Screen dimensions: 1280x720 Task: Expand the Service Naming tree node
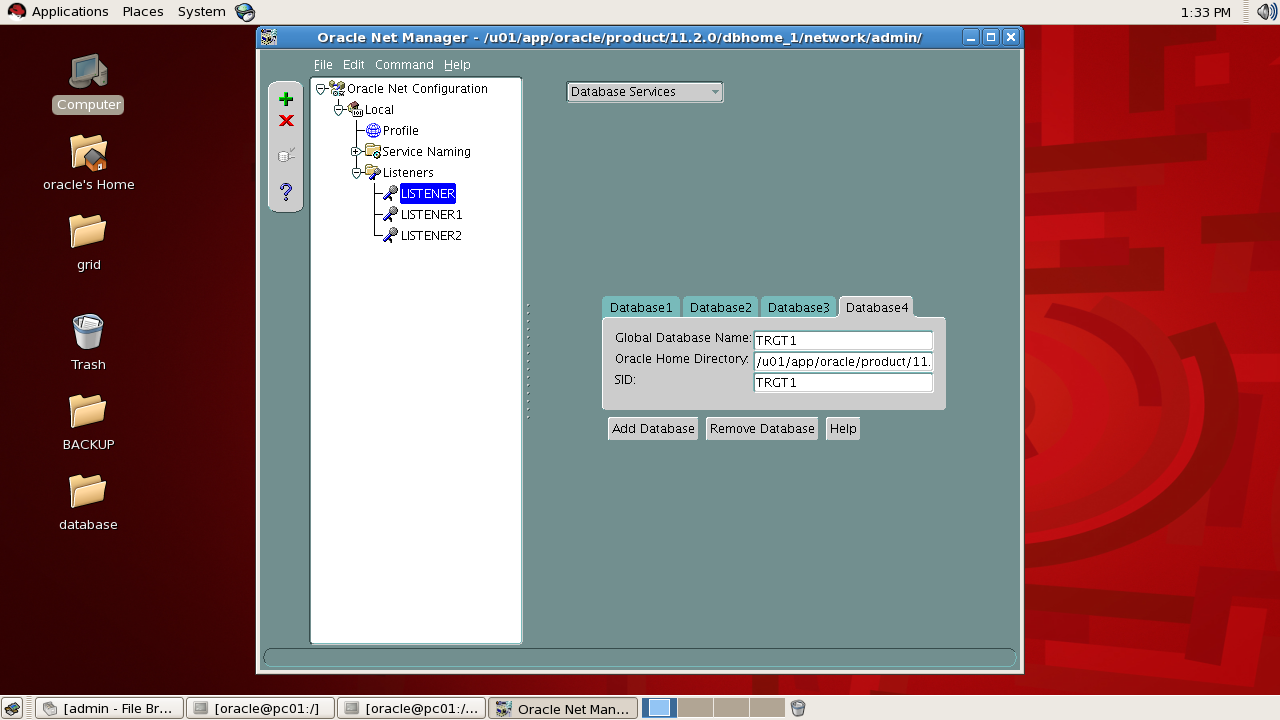point(356,151)
